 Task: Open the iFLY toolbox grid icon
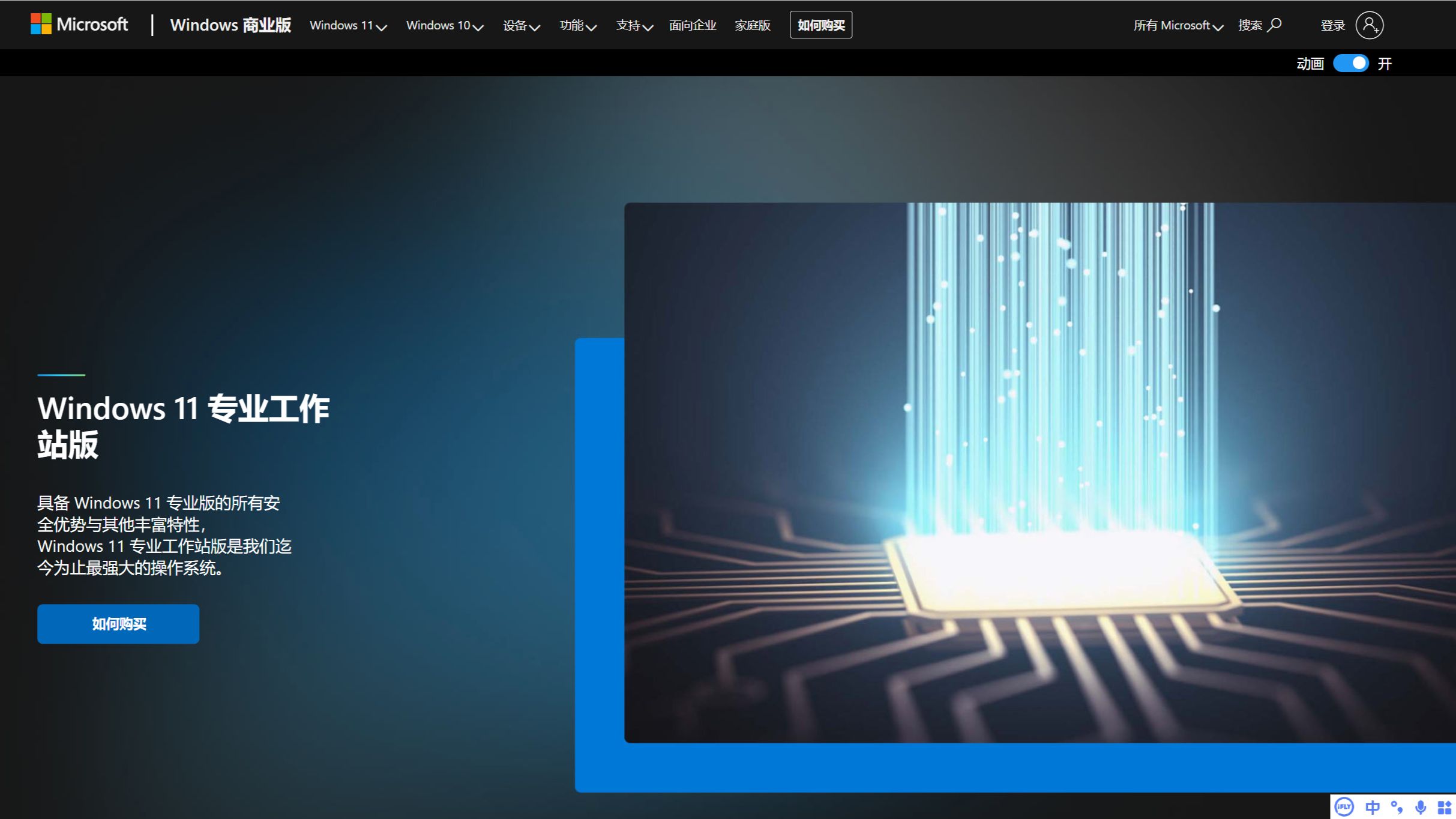[1444, 807]
